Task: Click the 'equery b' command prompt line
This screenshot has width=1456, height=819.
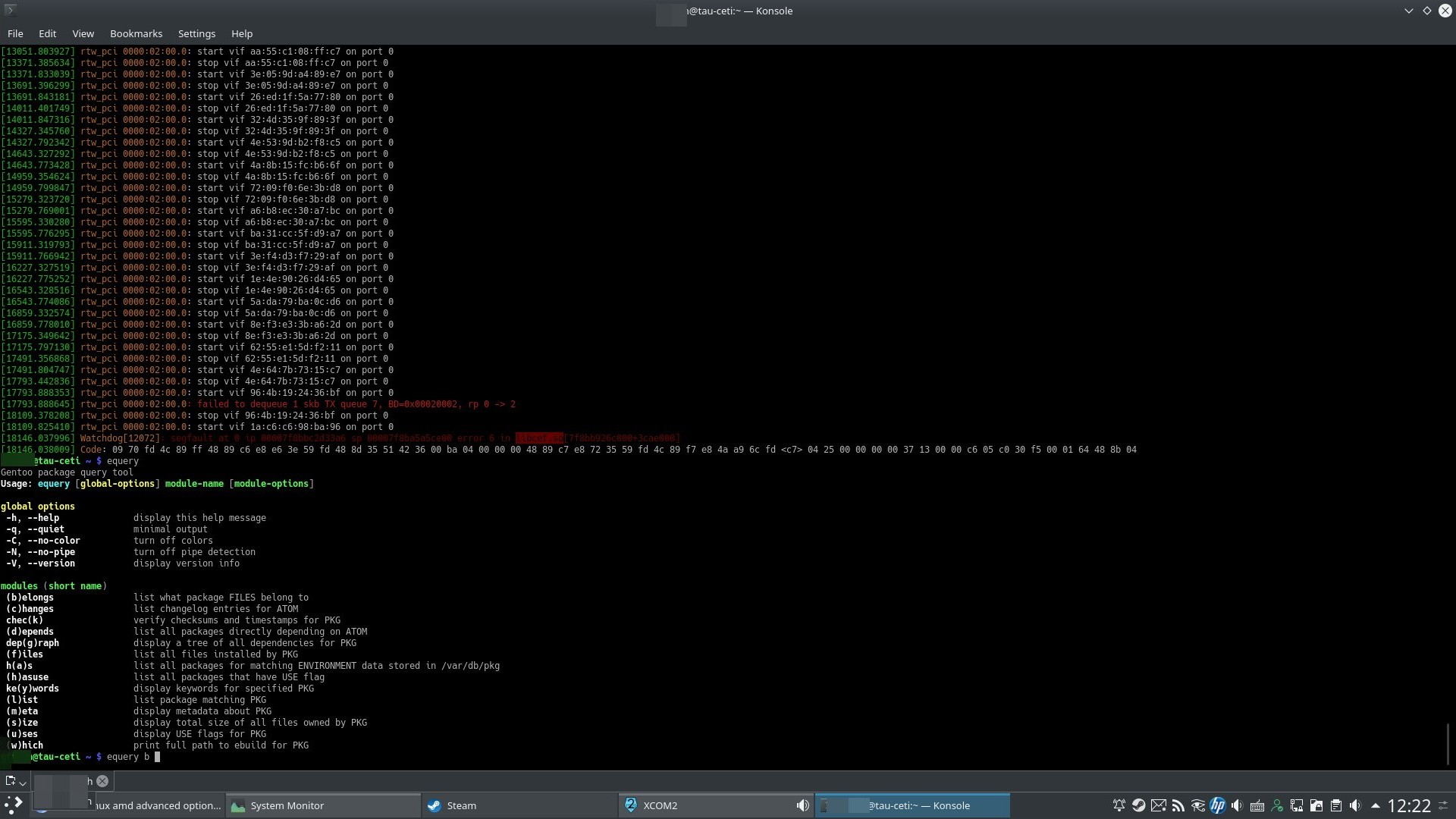Action: (80, 757)
